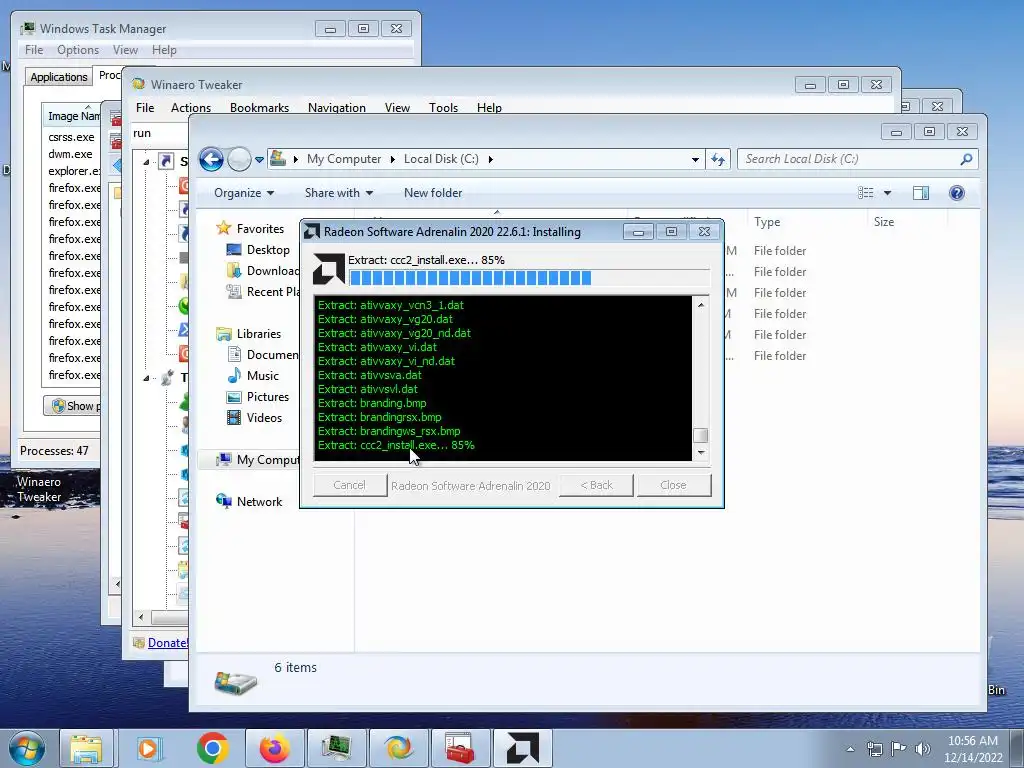Click Local Disk (C:) breadcrumb
This screenshot has height=768, width=1024.
tap(441, 159)
